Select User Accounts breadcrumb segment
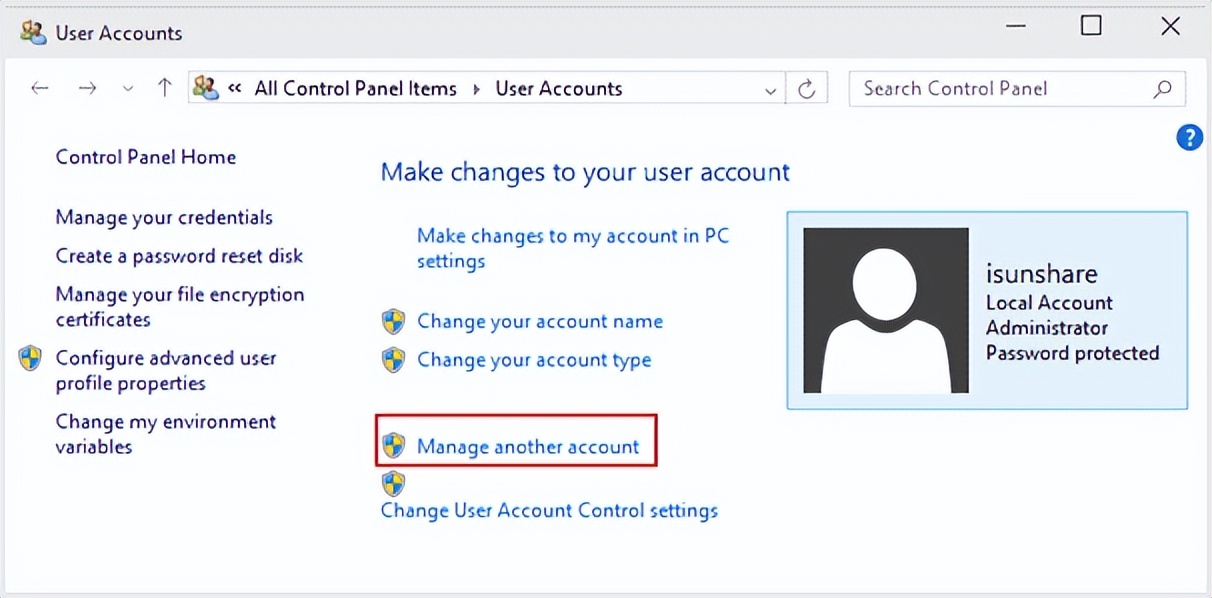 559,89
